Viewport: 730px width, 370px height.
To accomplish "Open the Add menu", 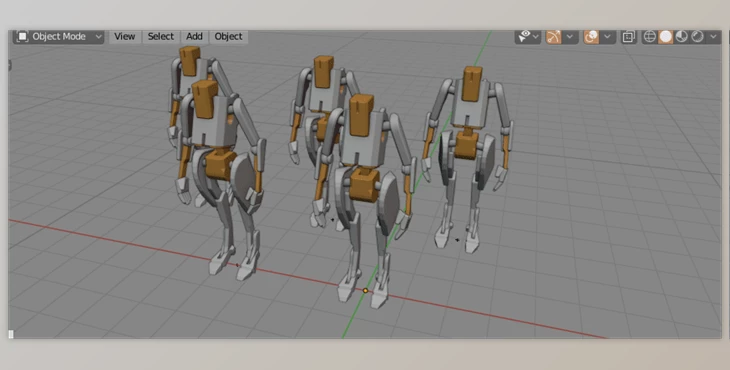I will click(x=194, y=37).
